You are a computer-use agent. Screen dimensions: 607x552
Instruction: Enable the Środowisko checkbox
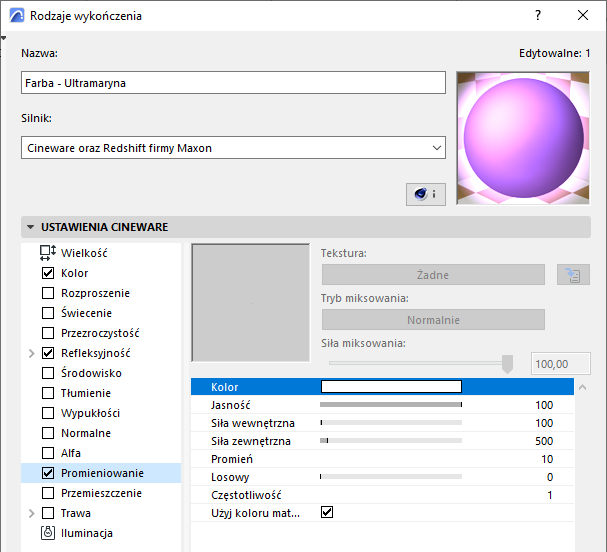coord(48,373)
